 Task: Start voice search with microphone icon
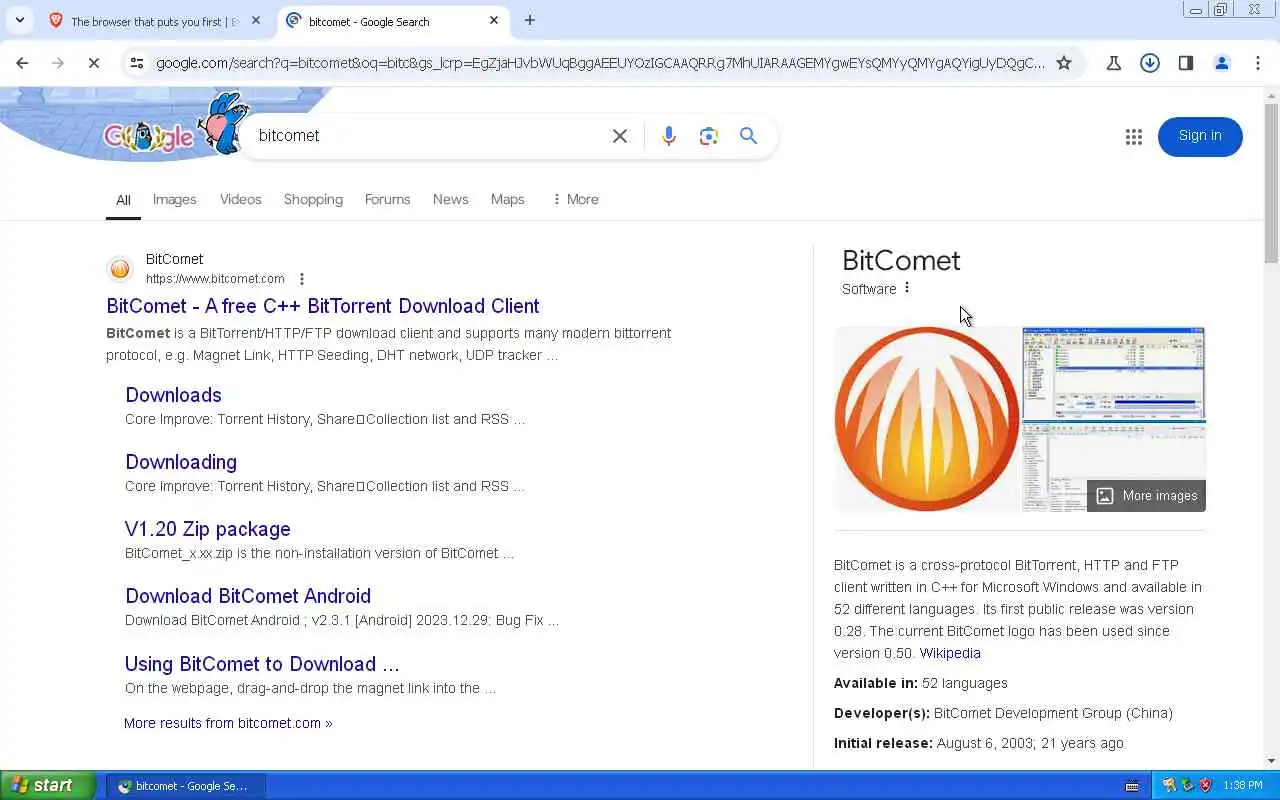click(669, 136)
